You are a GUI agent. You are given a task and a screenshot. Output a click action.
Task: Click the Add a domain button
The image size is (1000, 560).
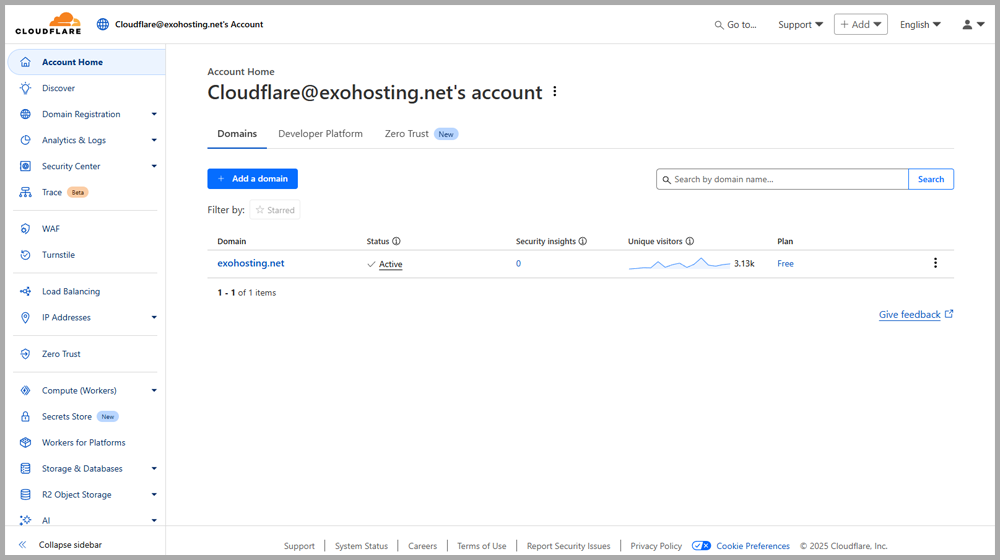pyautogui.click(x=253, y=179)
